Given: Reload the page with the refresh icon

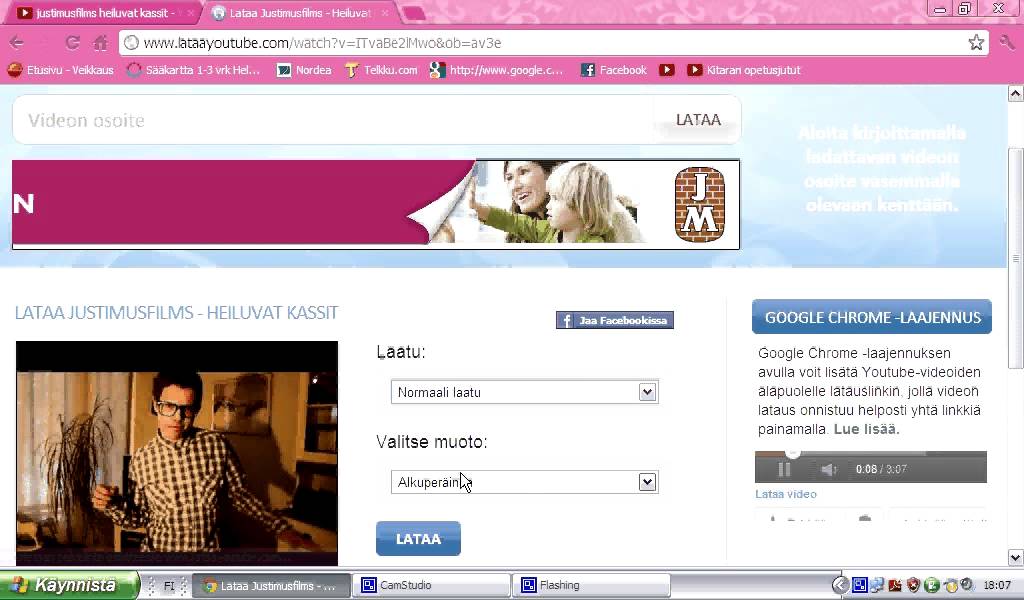Looking at the screenshot, I should point(72,43).
